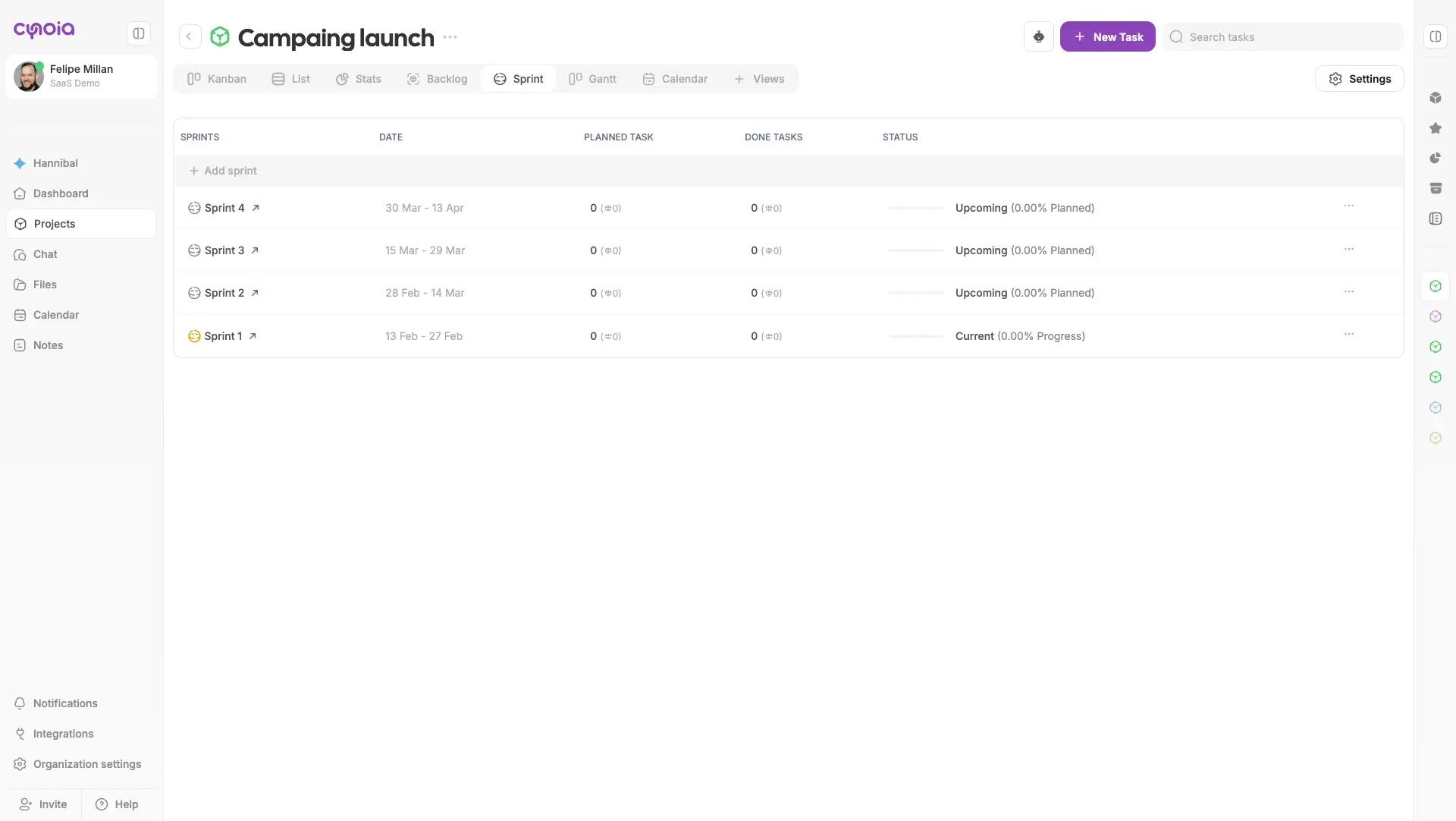This screenshot has width=1456, height=821.
Task: Open Hannibal in the sidebar
Action: [x=55, y=163]
